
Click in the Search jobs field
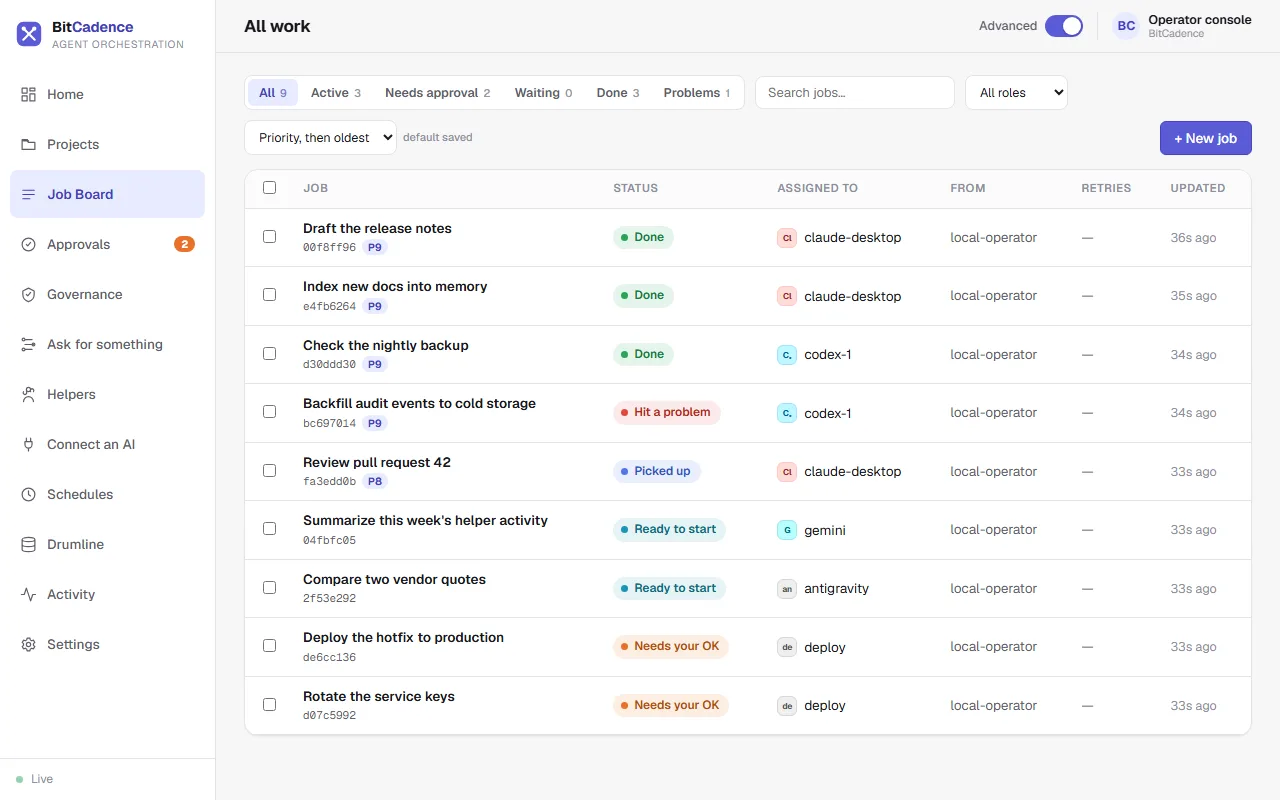click(x=855, y=92)
